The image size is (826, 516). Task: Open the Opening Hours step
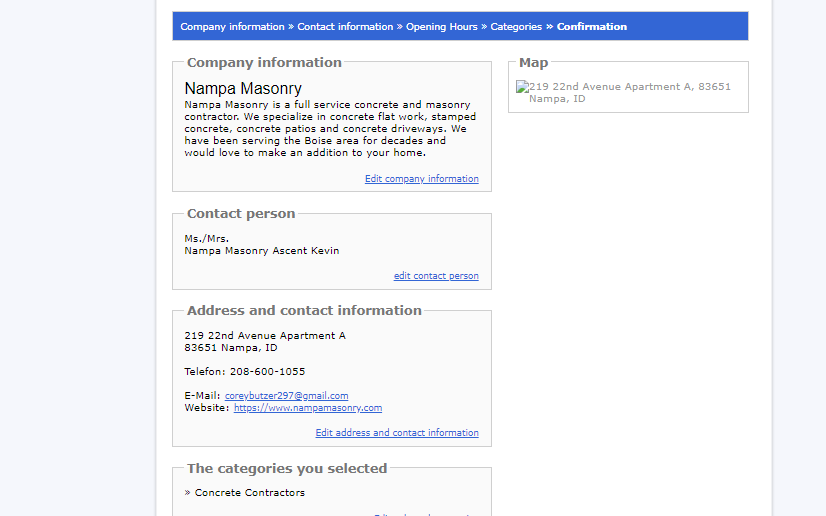point(441,27)
